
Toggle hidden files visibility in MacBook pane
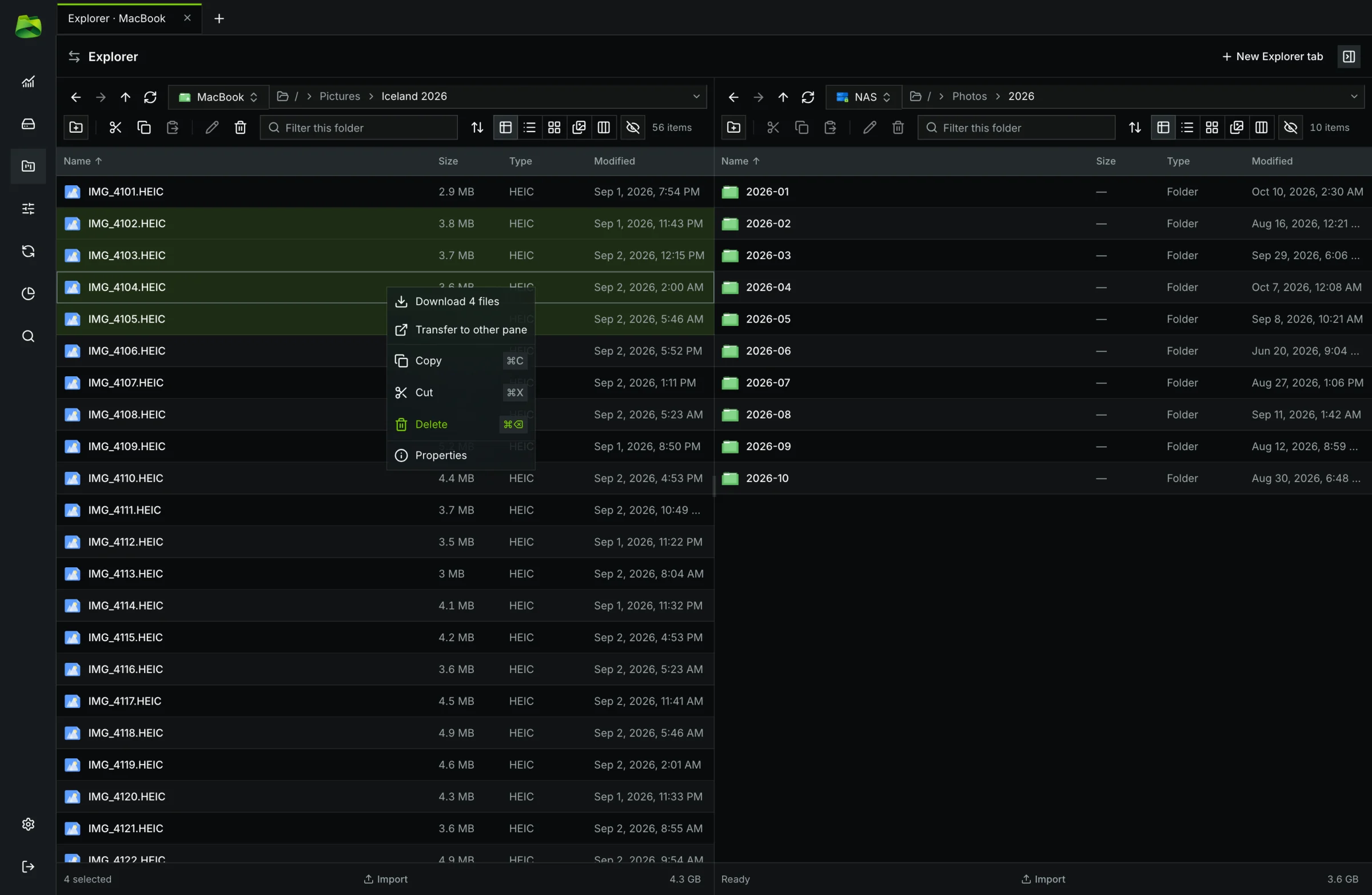click(633, 128)
